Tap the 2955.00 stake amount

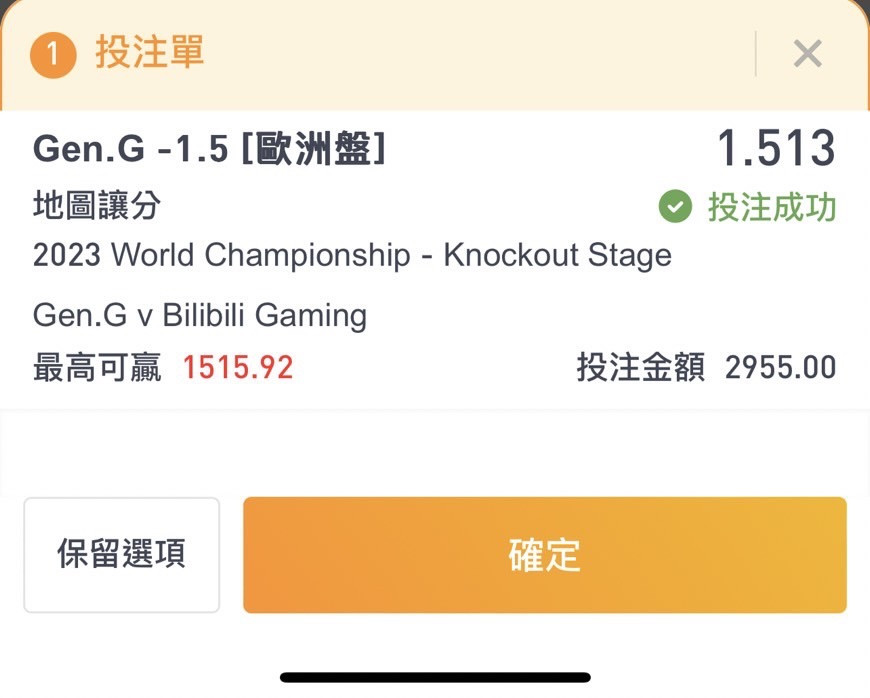coord(781,367)
